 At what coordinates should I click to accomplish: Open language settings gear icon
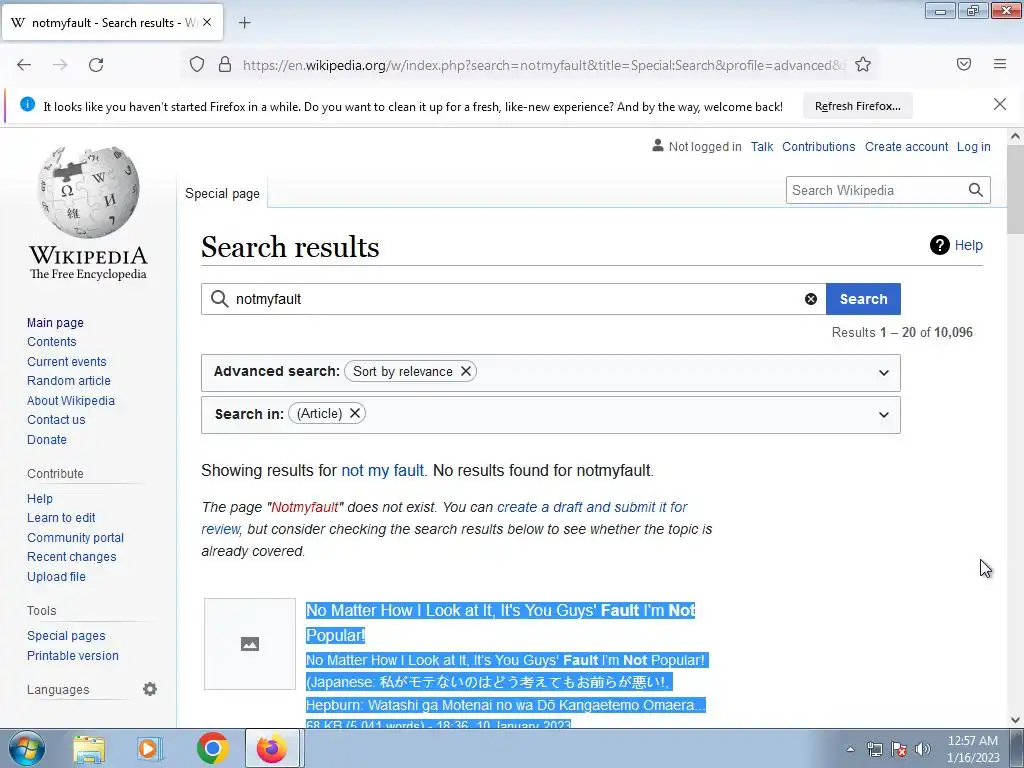pyautogui.click(x=150, y=689)
